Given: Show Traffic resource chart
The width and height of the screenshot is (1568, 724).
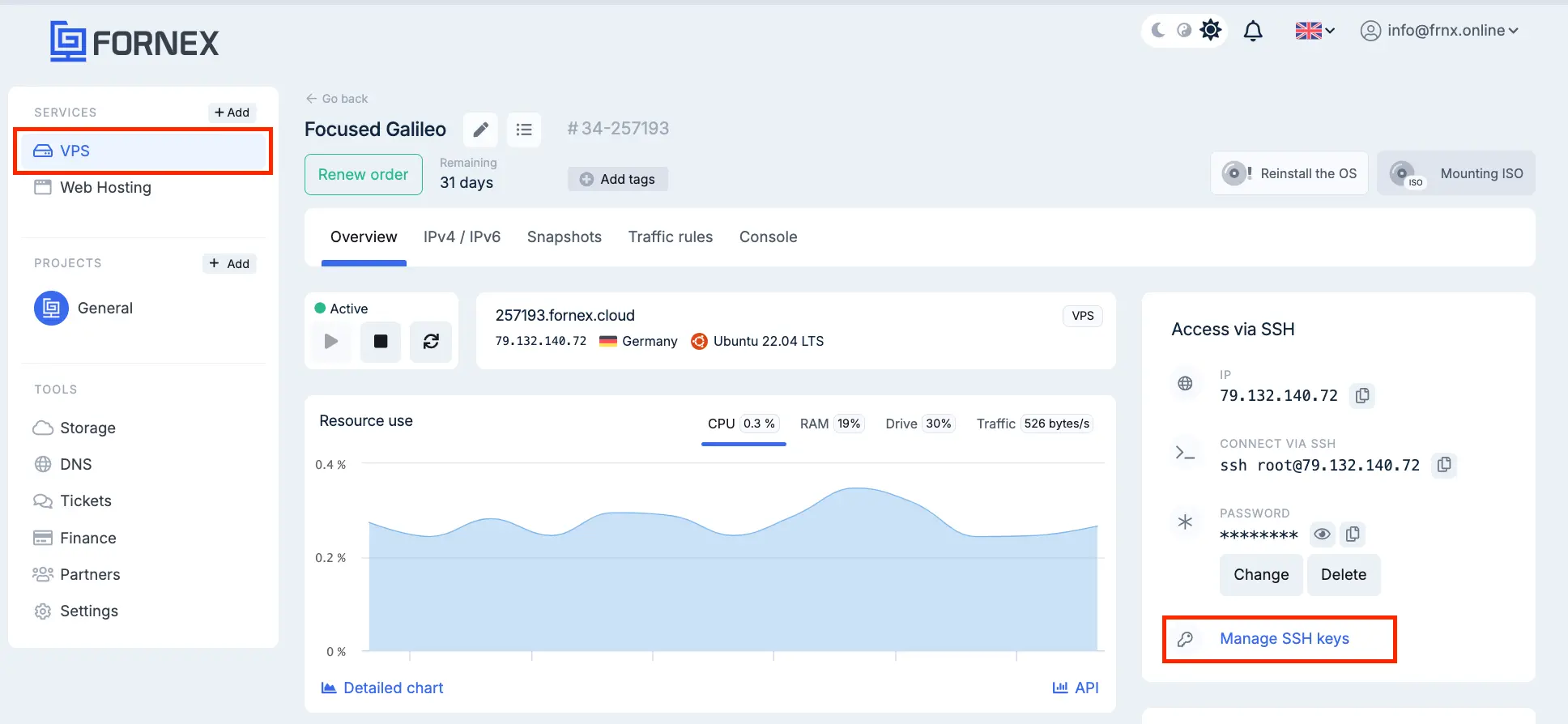Looking at the screenshot, I should click(x=1034, y=424).
